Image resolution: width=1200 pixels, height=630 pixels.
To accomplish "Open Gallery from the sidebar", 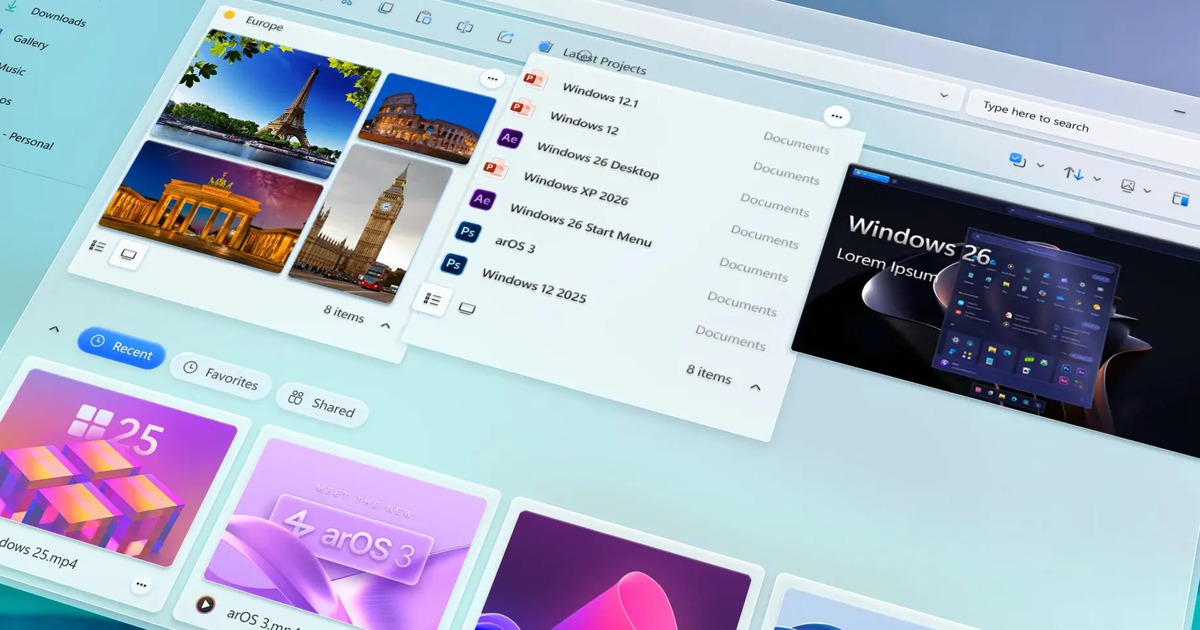I will tap(31, 43).
